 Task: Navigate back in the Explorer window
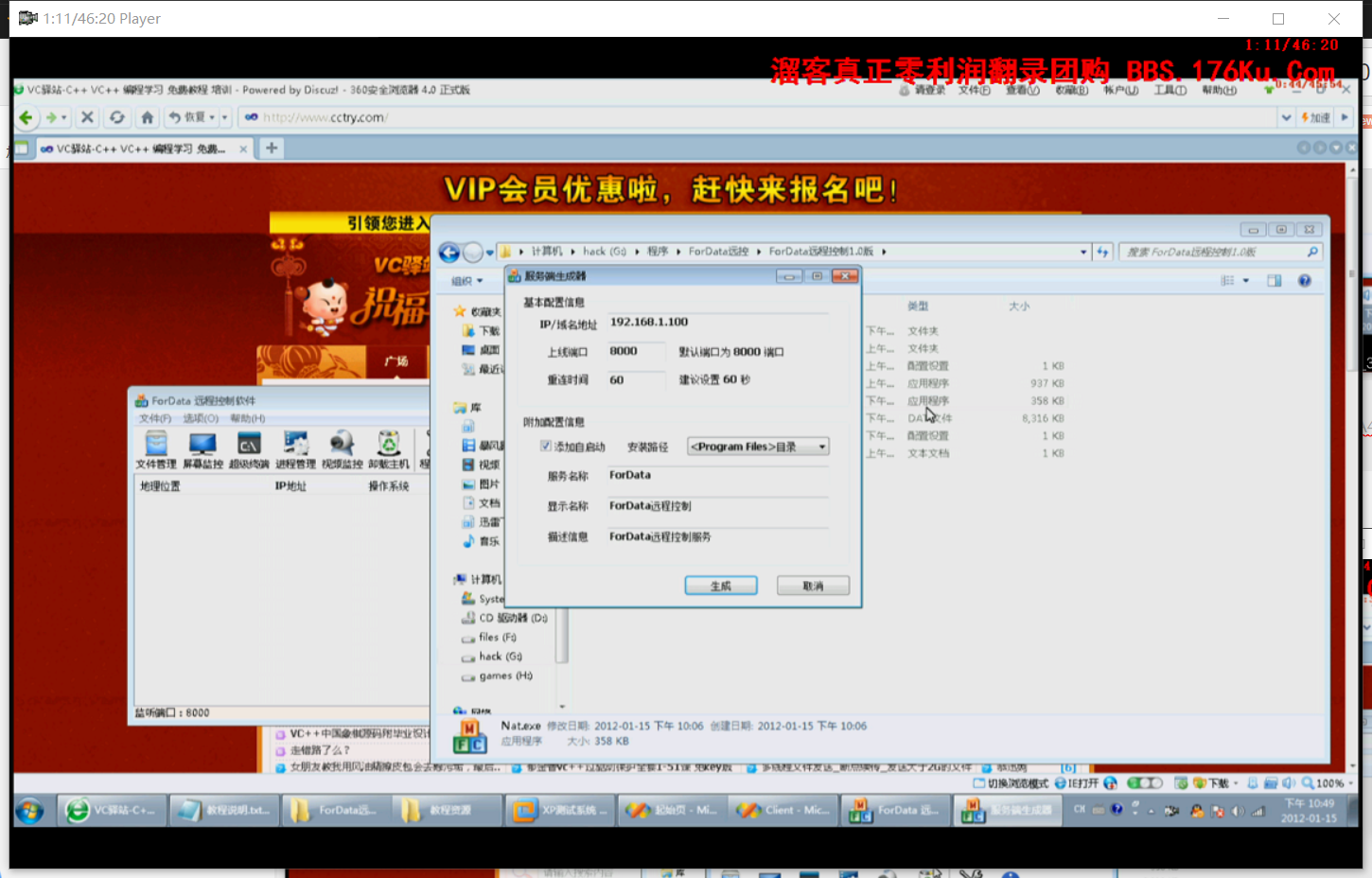pyautogui.click(x=449, y=252)
